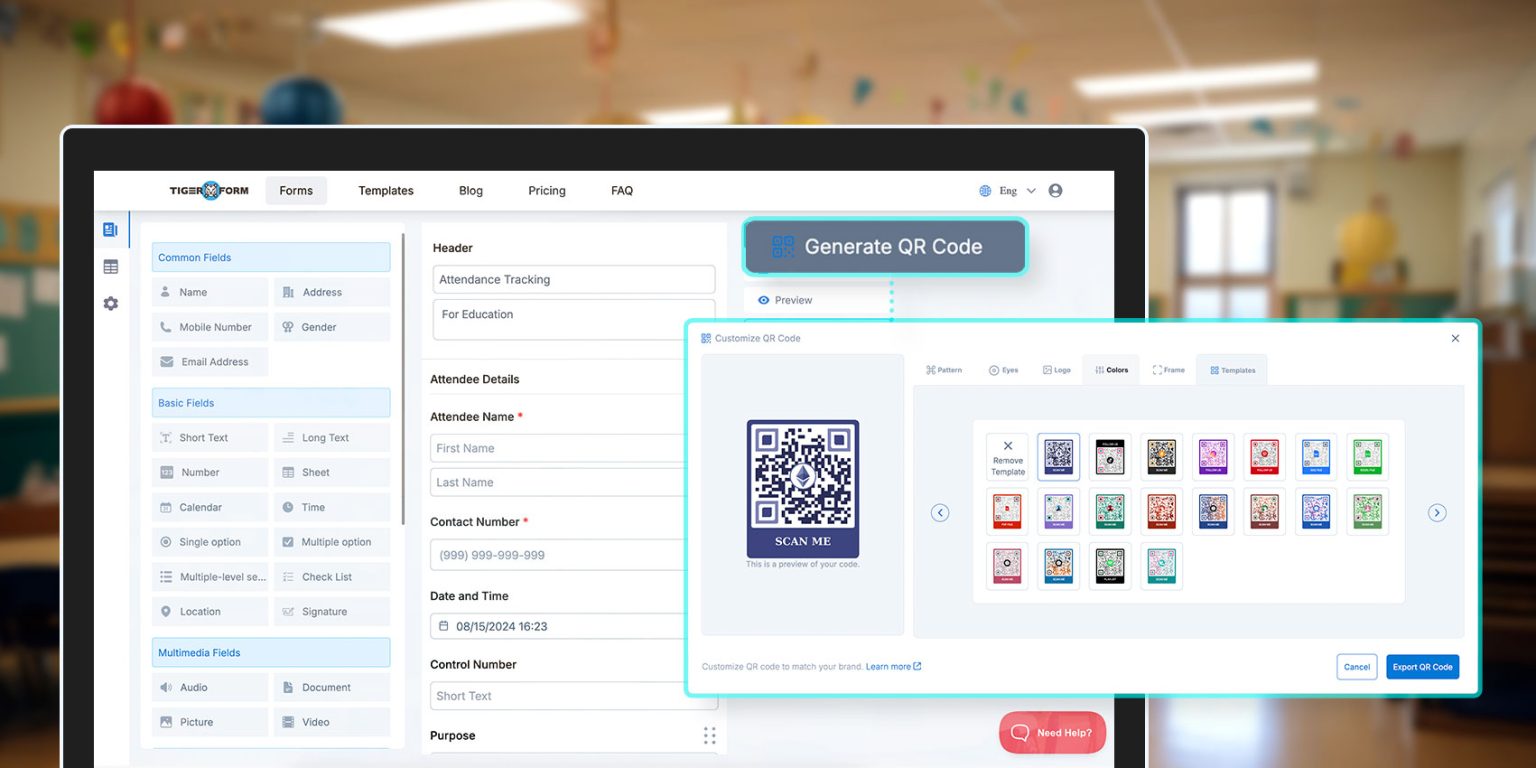This screenshot has height=768, width=1536.
Task: Open the Logo option for the QR code
Action: coord(1056,369)
